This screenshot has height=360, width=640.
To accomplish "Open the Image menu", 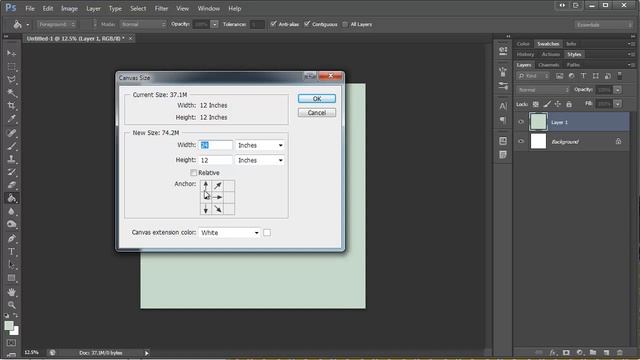I will pyautogui.click(x=69, y=8).
